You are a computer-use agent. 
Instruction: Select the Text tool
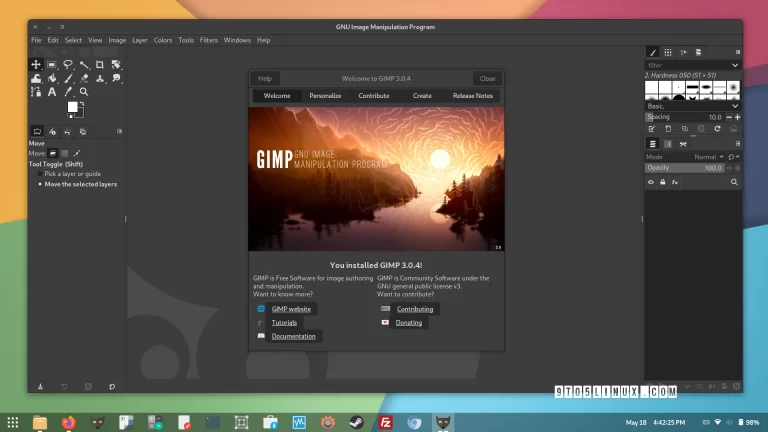52,91
